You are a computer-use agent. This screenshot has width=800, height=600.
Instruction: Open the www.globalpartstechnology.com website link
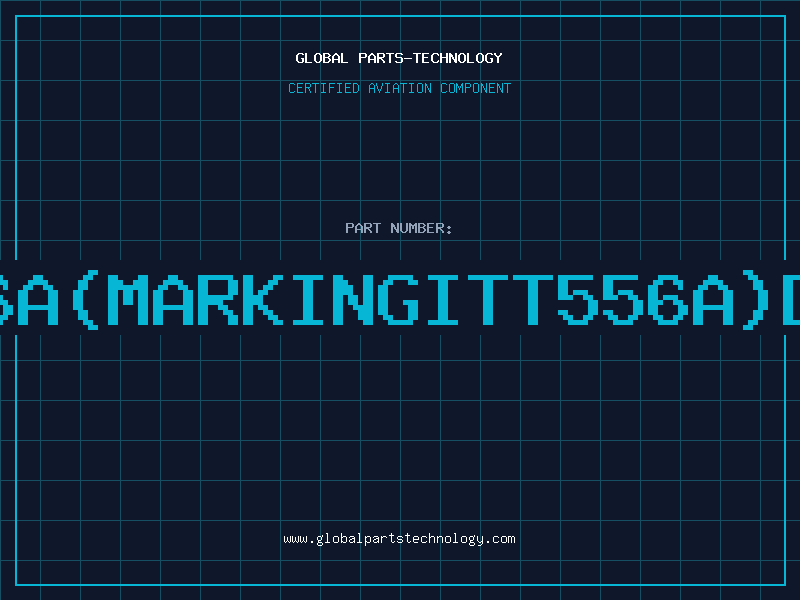click(x=399, y=539)
